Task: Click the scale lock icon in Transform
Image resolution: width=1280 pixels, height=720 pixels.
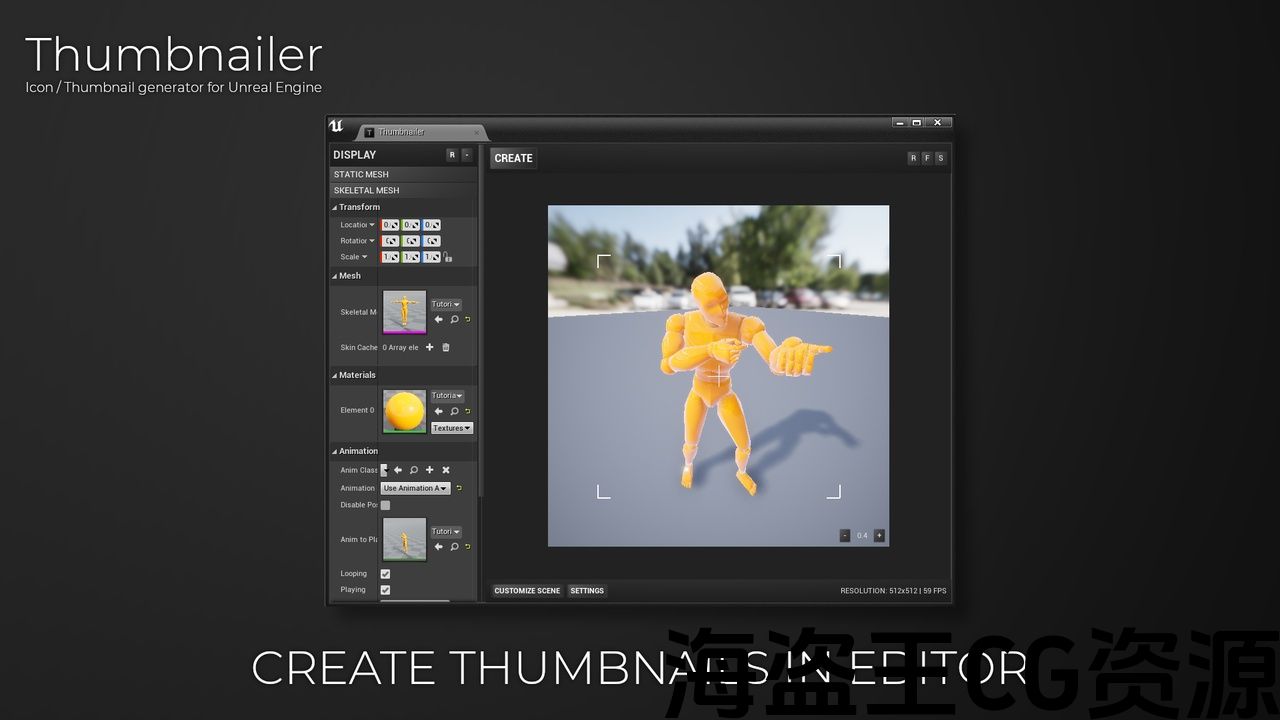Action: point(448,258)
